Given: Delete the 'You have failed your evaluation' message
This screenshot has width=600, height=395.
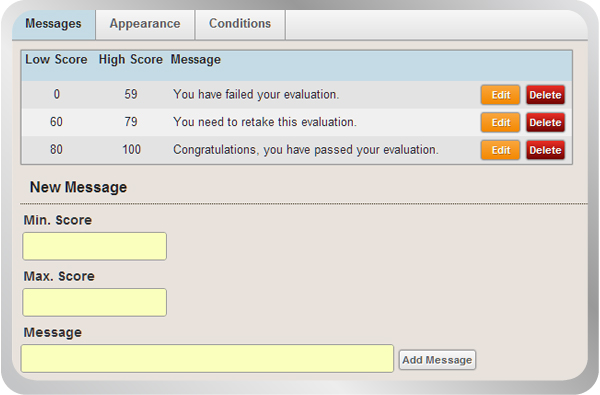Looking at the screenshot, I should [x=545, y=95].
